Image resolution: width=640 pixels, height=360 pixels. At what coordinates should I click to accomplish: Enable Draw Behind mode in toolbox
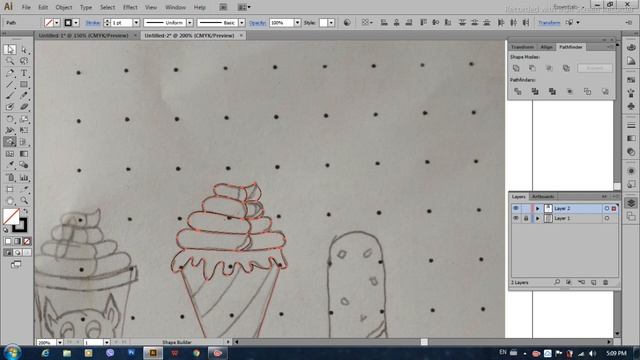[17, 253]
